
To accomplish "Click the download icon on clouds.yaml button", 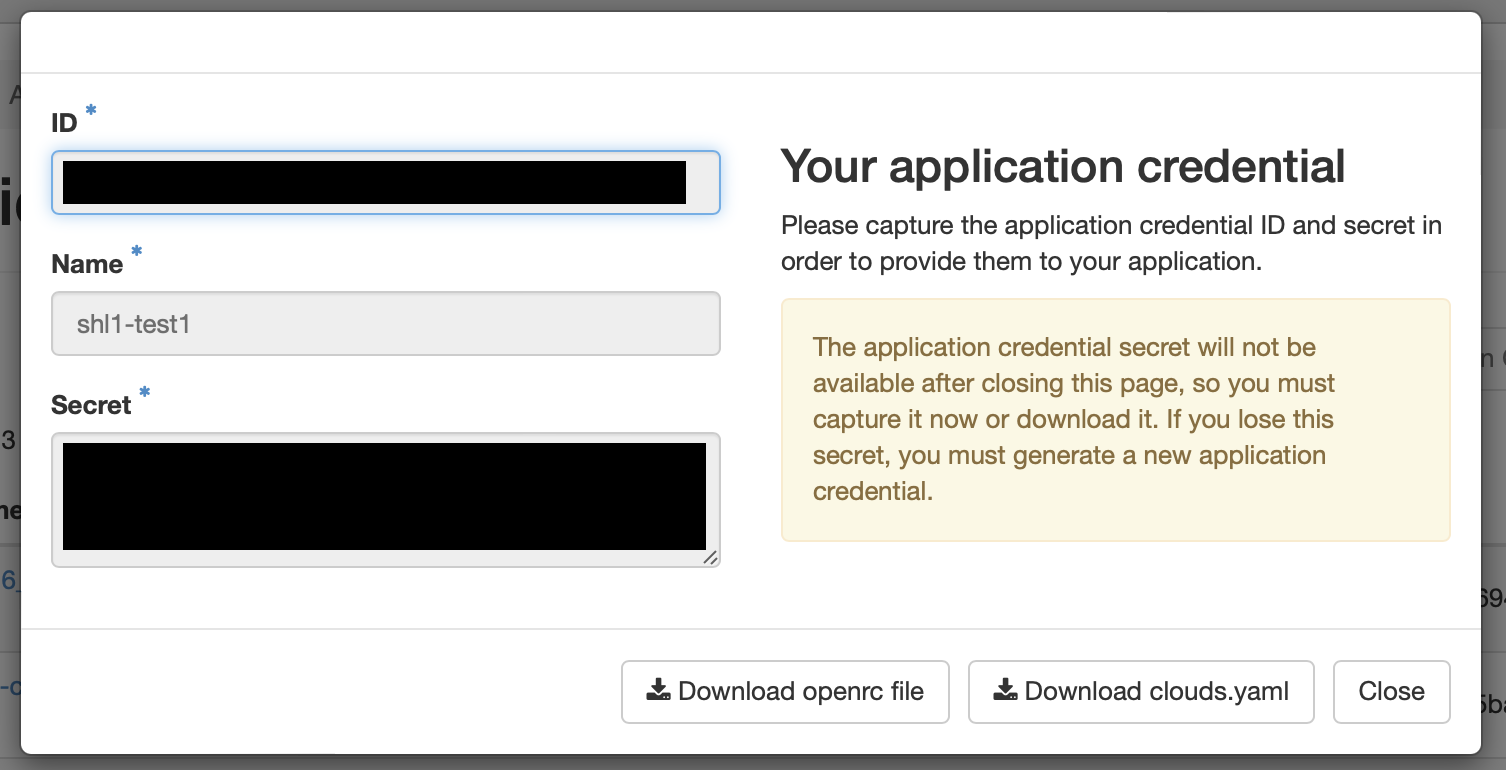I will click(x=1005, y=690).
